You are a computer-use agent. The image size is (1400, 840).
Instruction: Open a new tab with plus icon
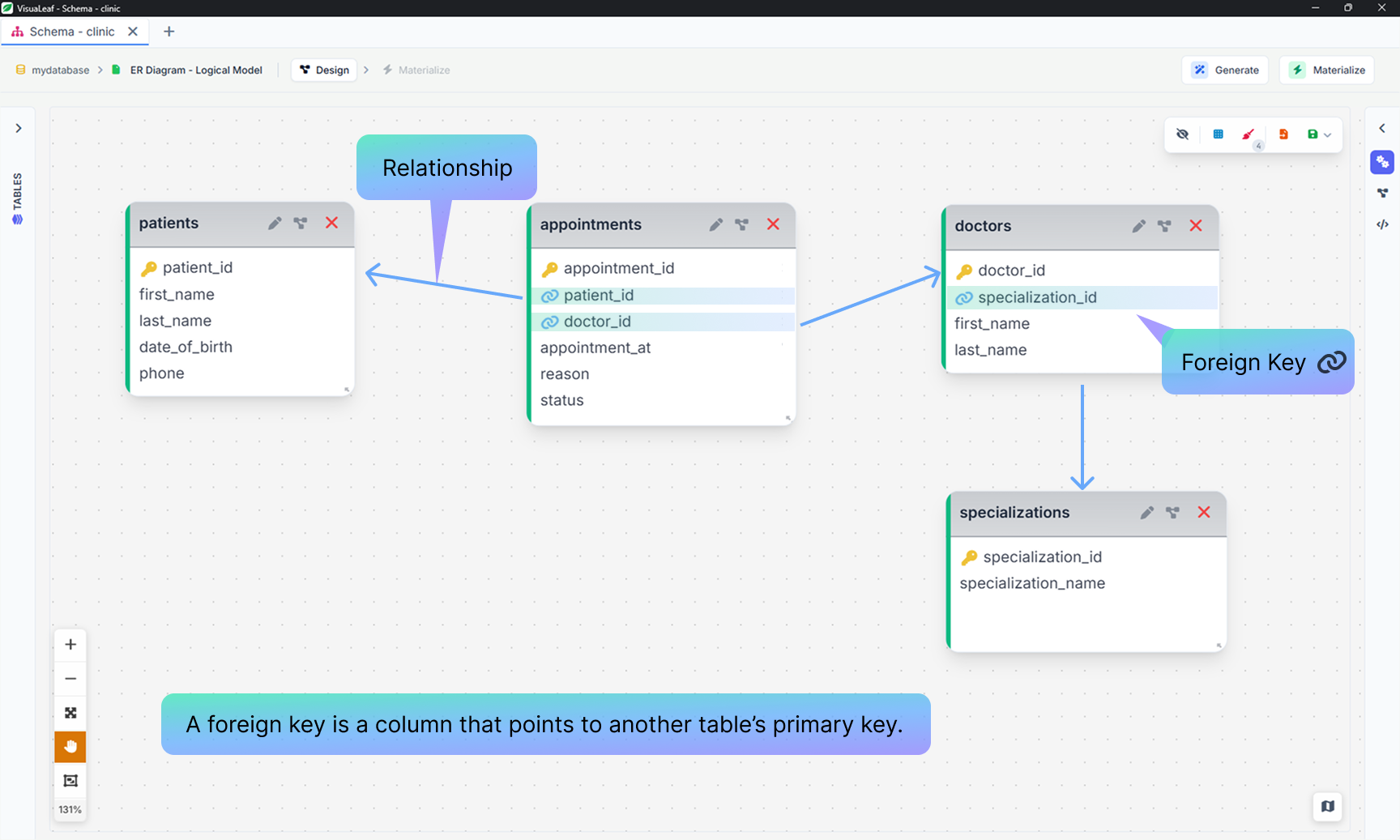pos(169,32)
